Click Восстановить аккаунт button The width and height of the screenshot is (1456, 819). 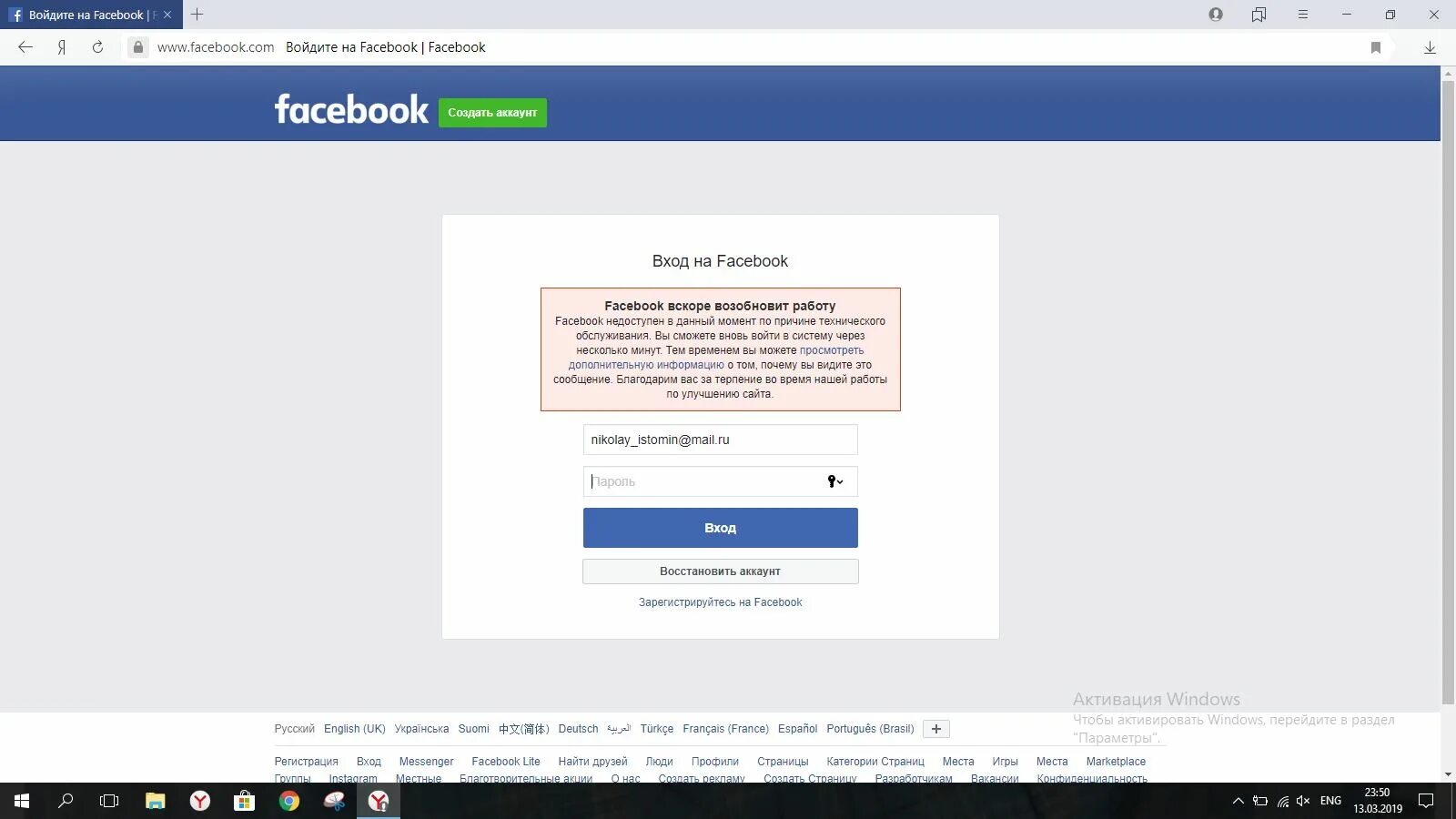coord(720,571)
